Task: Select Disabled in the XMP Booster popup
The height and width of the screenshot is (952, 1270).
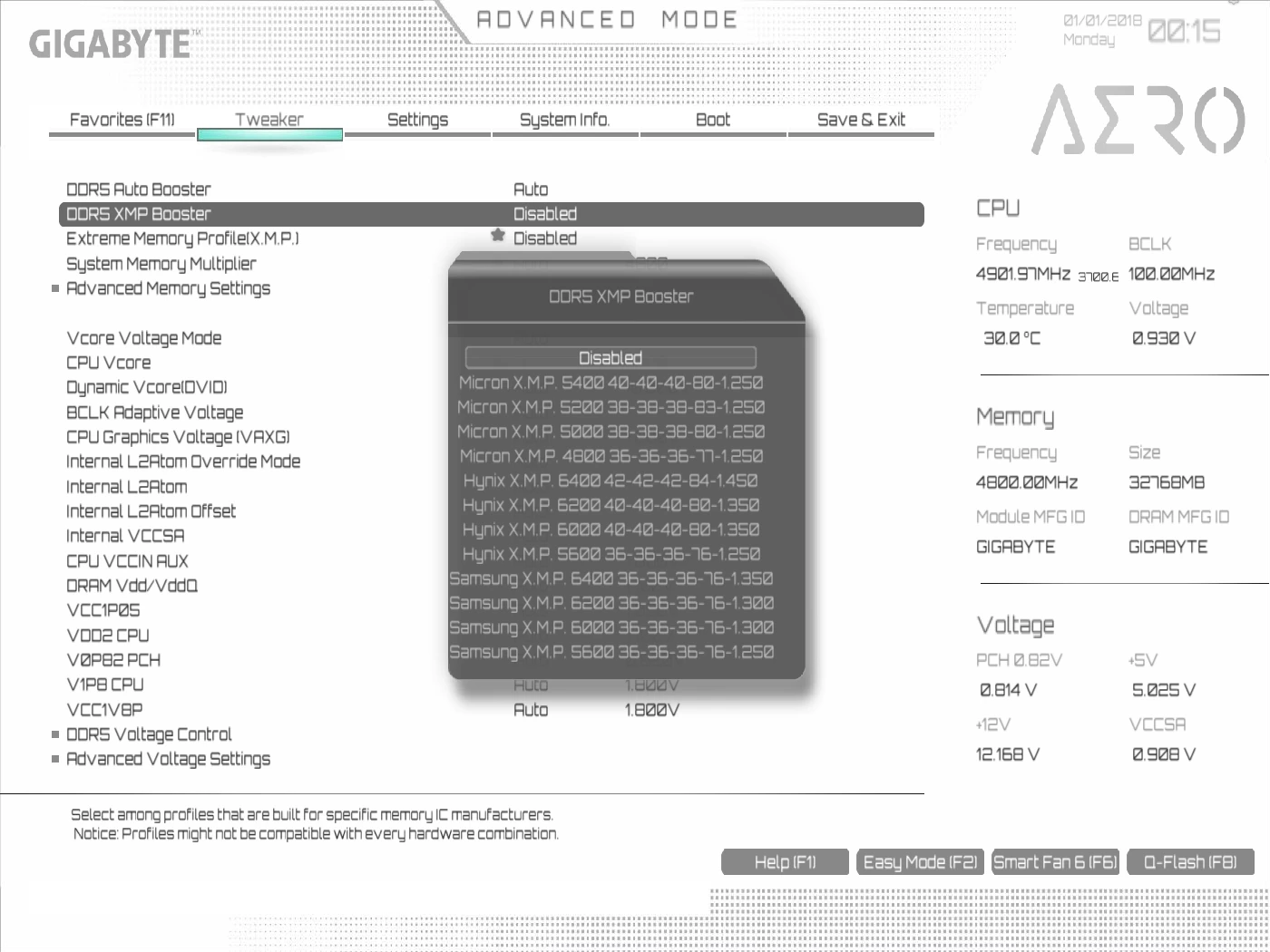Action: 611,357
